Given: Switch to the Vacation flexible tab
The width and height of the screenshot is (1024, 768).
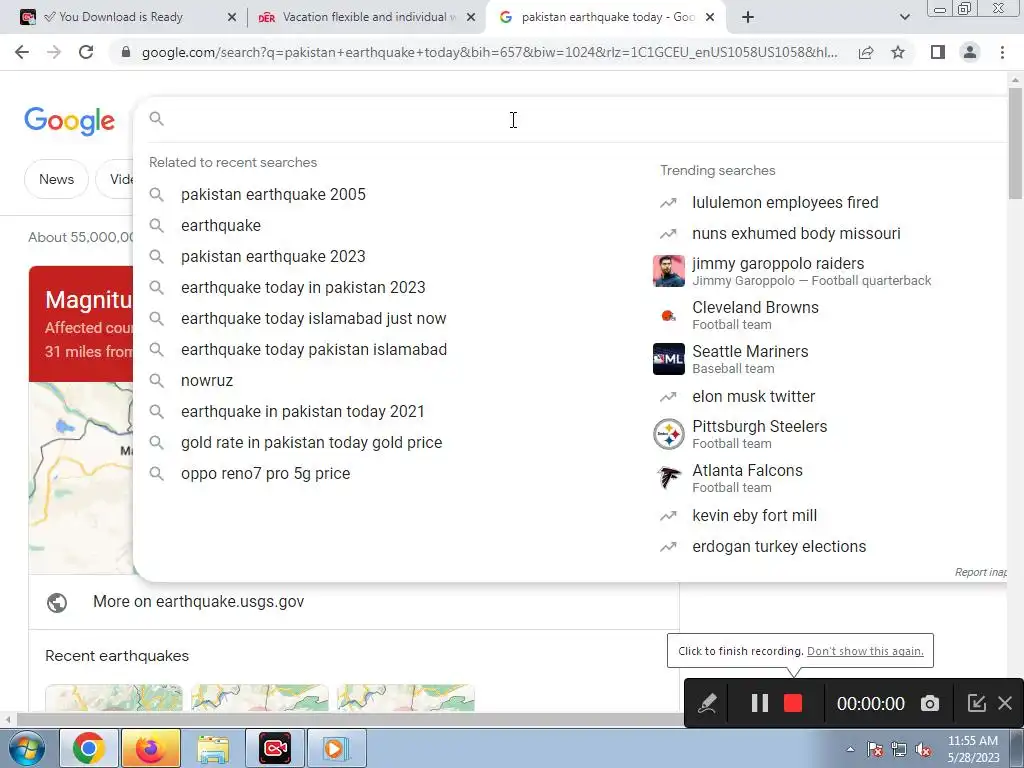Looking at the screenshot, I should 366,17.
